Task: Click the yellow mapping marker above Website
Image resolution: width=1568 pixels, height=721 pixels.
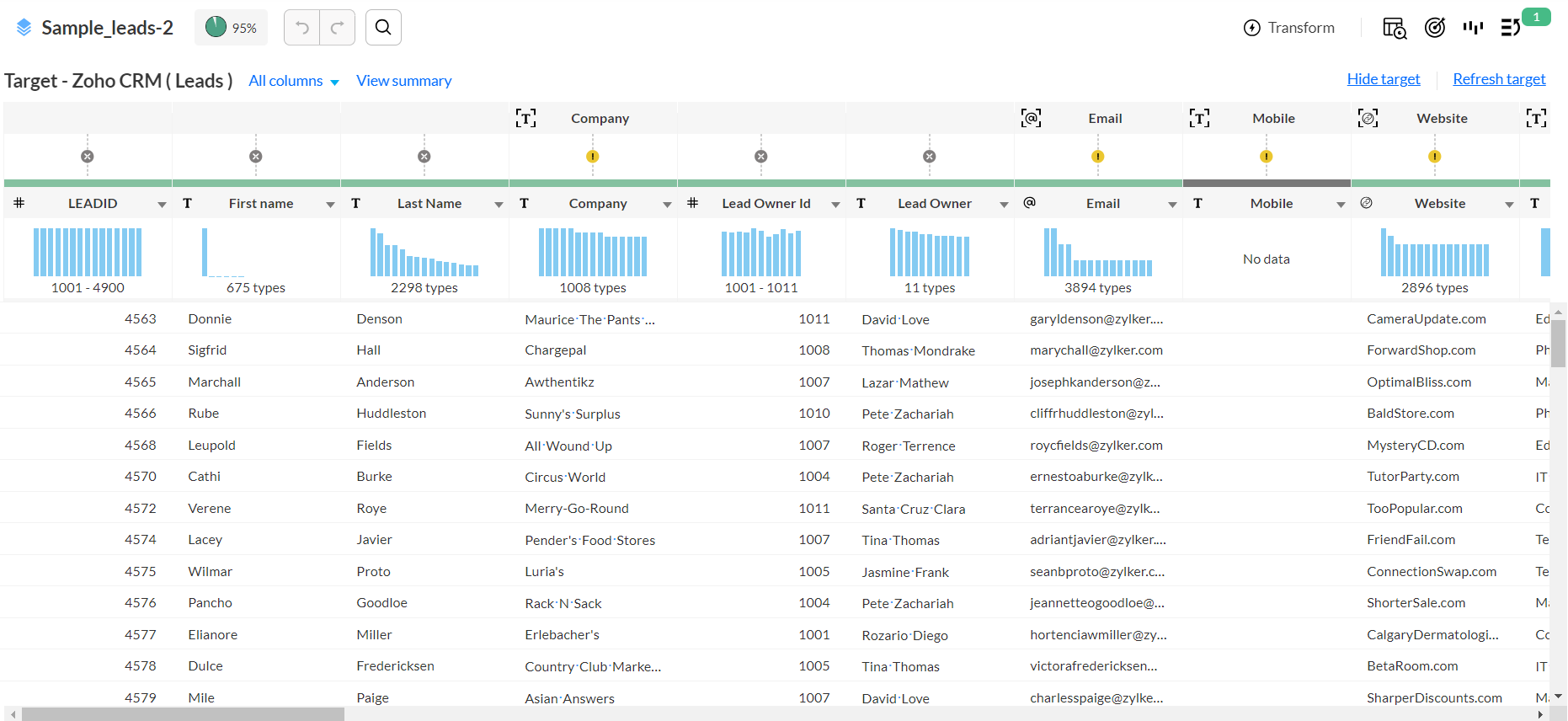Action: pos(1434,157)
